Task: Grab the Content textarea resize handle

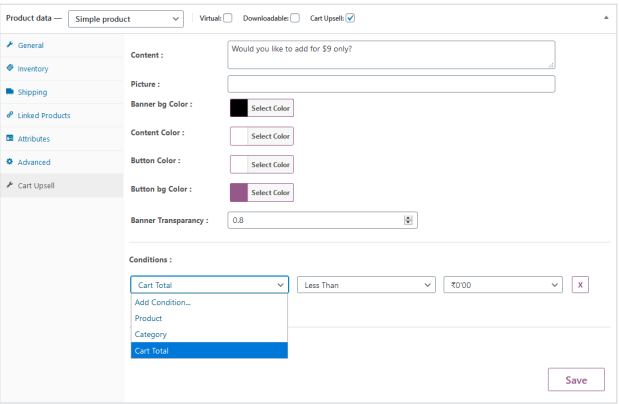Action: (x=551, y=65)
